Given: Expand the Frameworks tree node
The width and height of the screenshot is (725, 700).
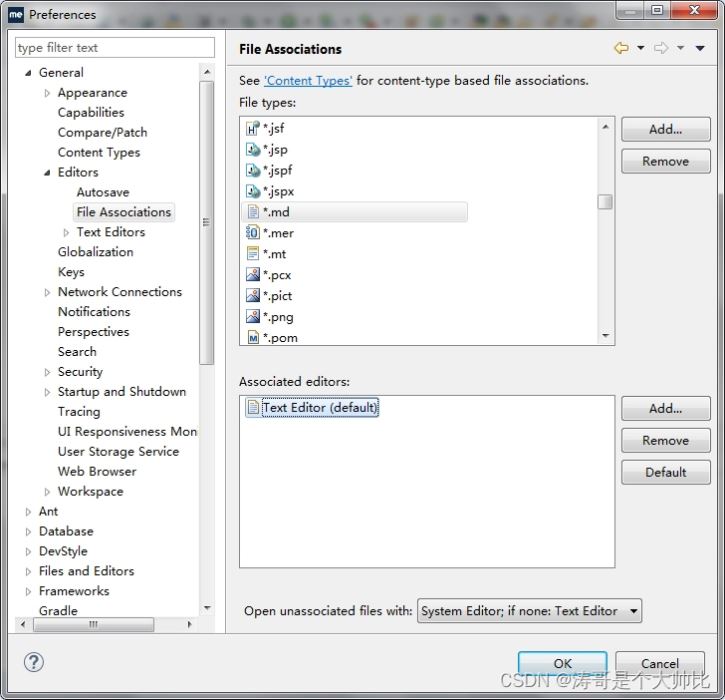Looking at the screenshot, I should (x=28, y=591).
